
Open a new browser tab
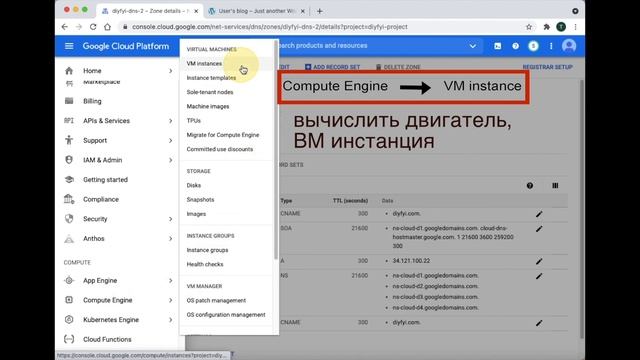coord(320,11)
